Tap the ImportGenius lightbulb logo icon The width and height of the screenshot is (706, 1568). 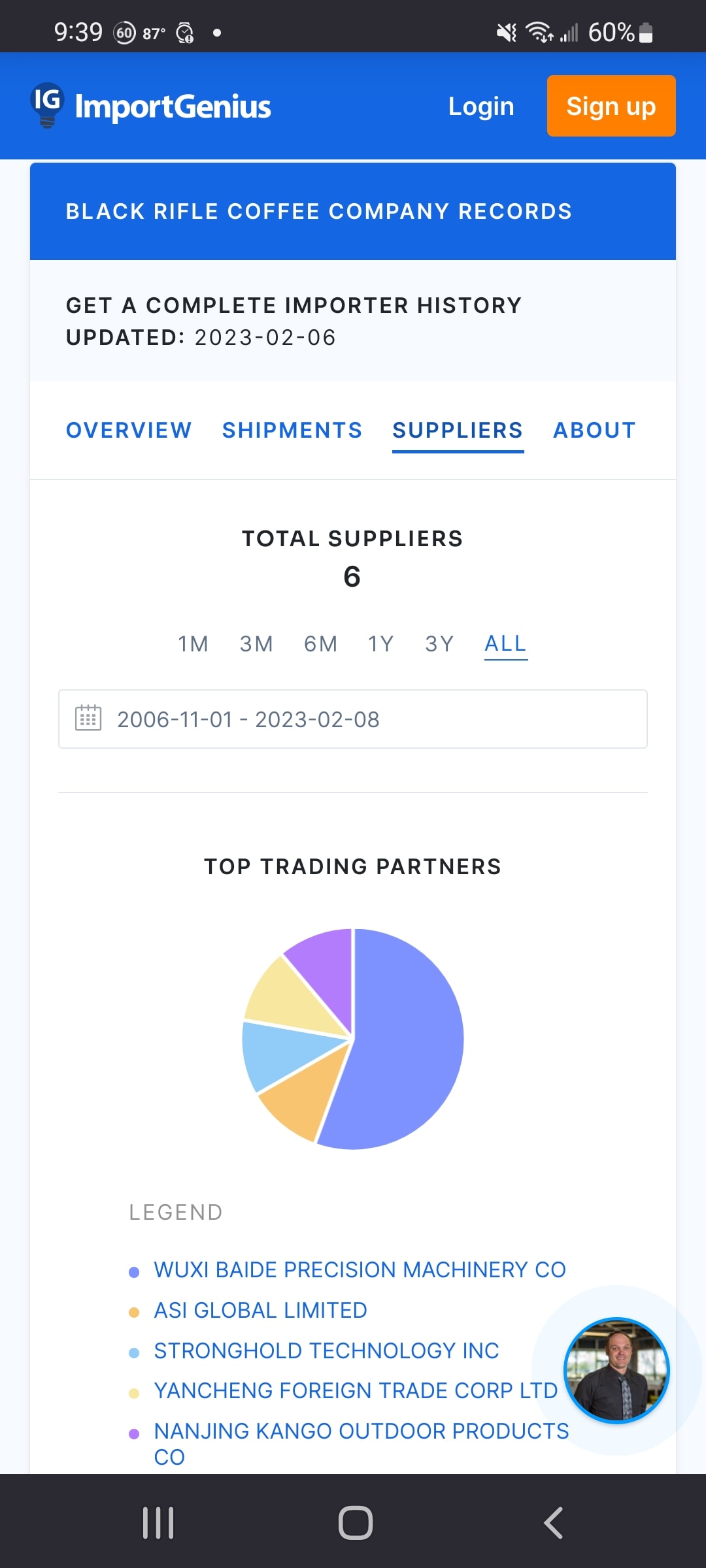click(47, 105)
